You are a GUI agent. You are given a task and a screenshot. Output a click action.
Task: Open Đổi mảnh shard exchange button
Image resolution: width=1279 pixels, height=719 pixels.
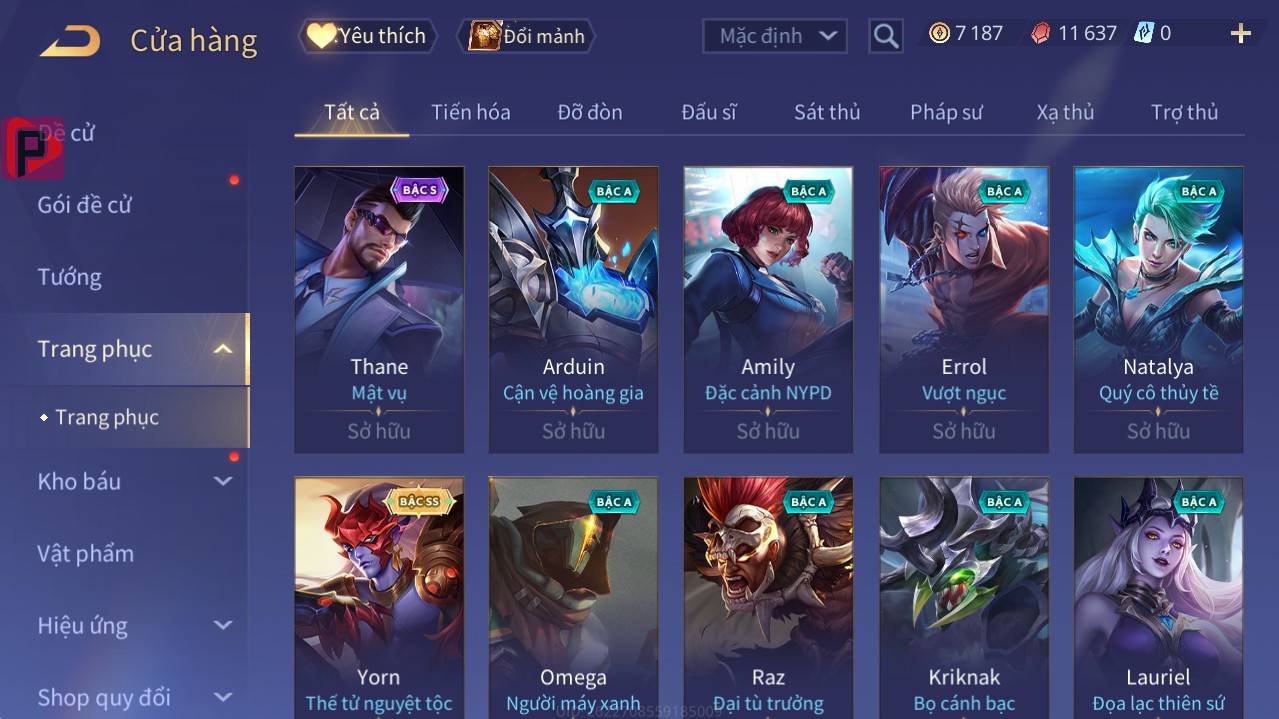pos(526,36)
